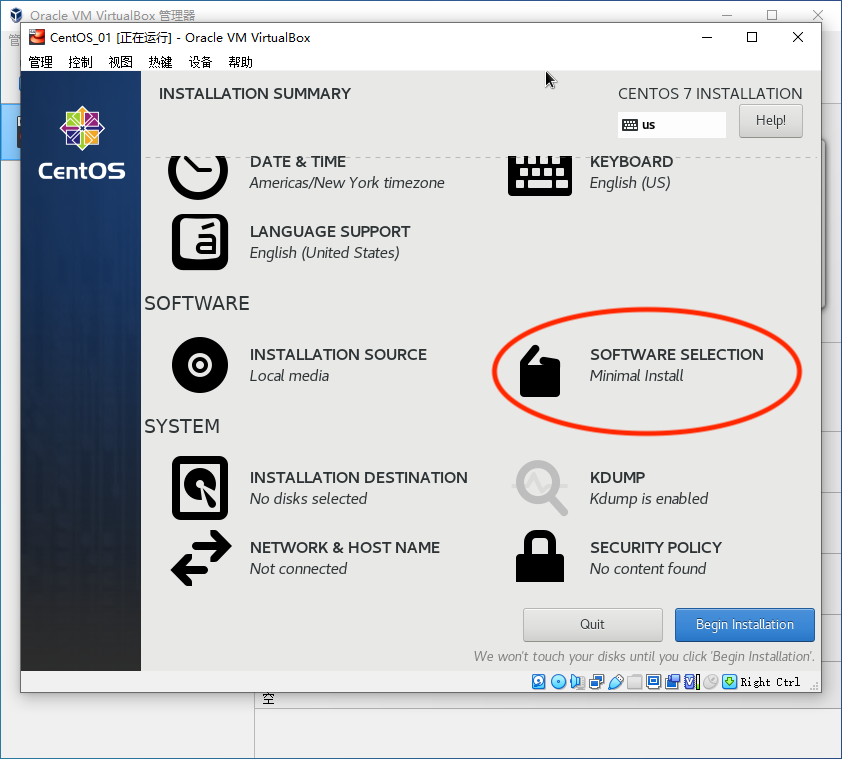
Task: Open the Software Selection package icon
Action: [540, 371]
